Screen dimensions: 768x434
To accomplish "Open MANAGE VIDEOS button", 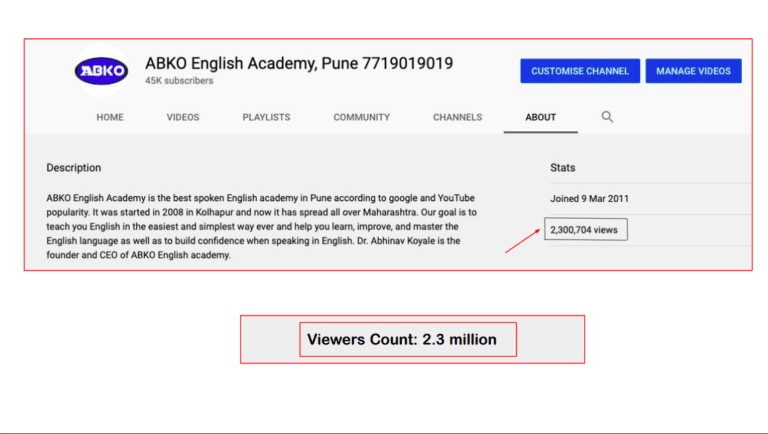I will [693, 71].
